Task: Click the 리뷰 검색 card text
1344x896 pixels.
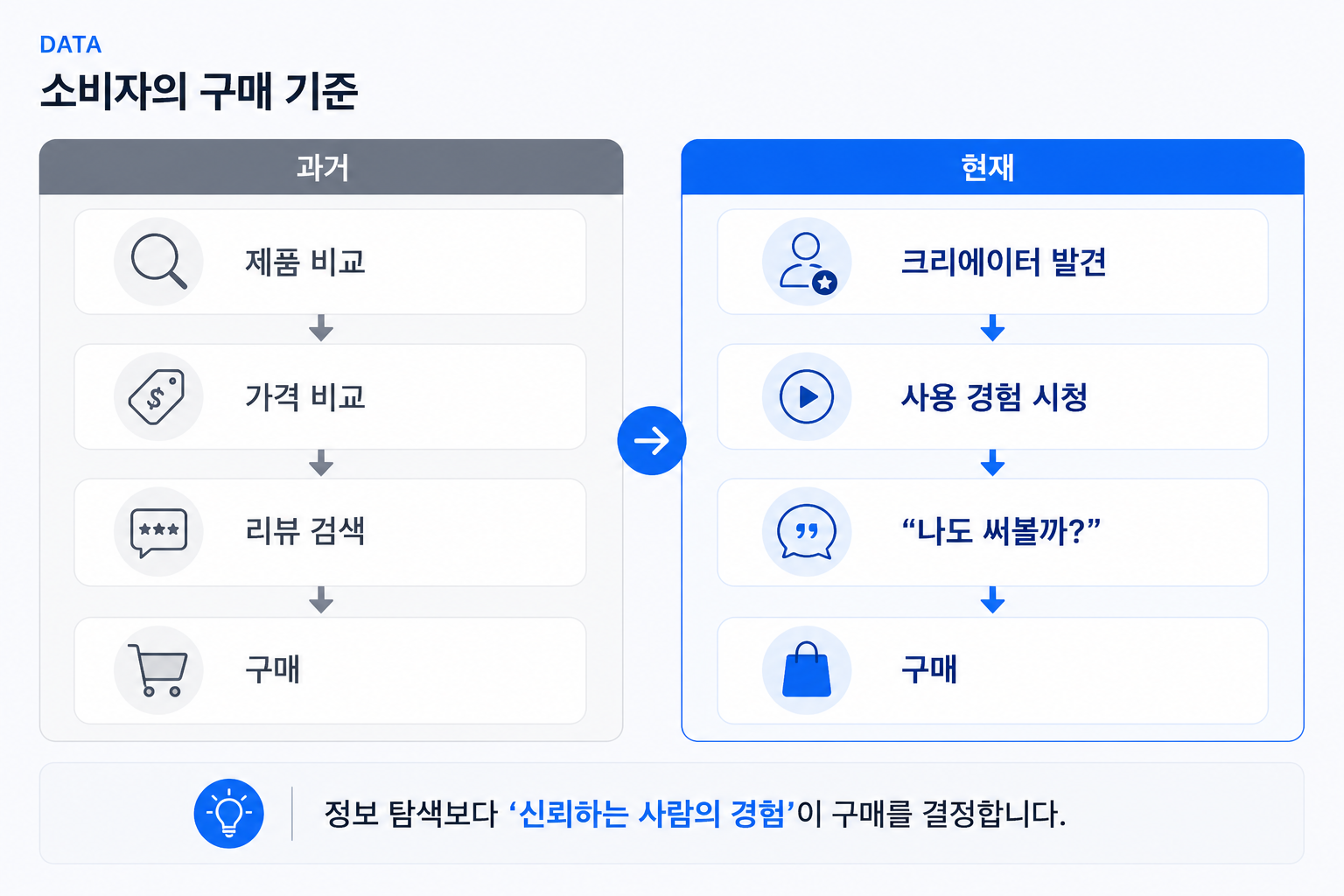Action: coord(304,531)
